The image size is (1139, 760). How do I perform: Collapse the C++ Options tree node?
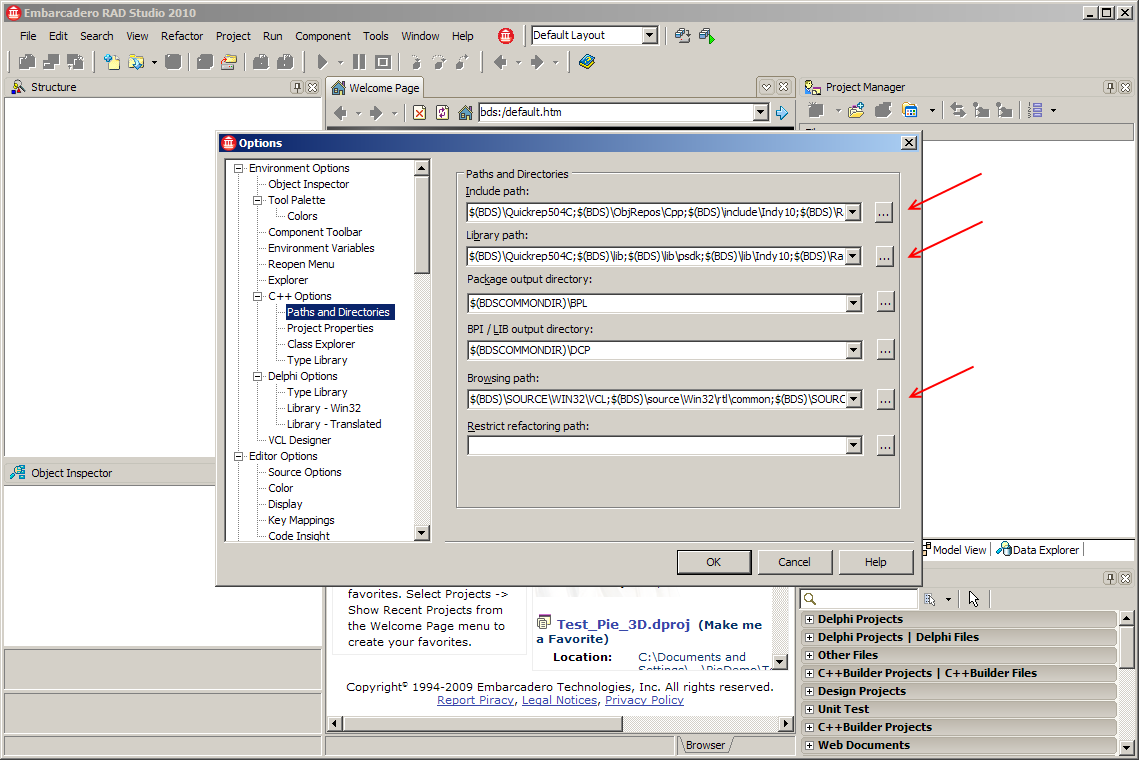coord(257,296)
